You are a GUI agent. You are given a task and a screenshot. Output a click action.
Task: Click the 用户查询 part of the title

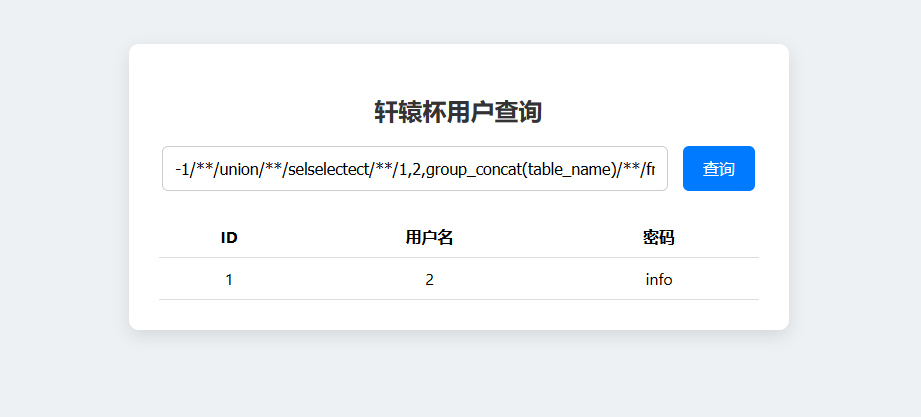(494, 112)
